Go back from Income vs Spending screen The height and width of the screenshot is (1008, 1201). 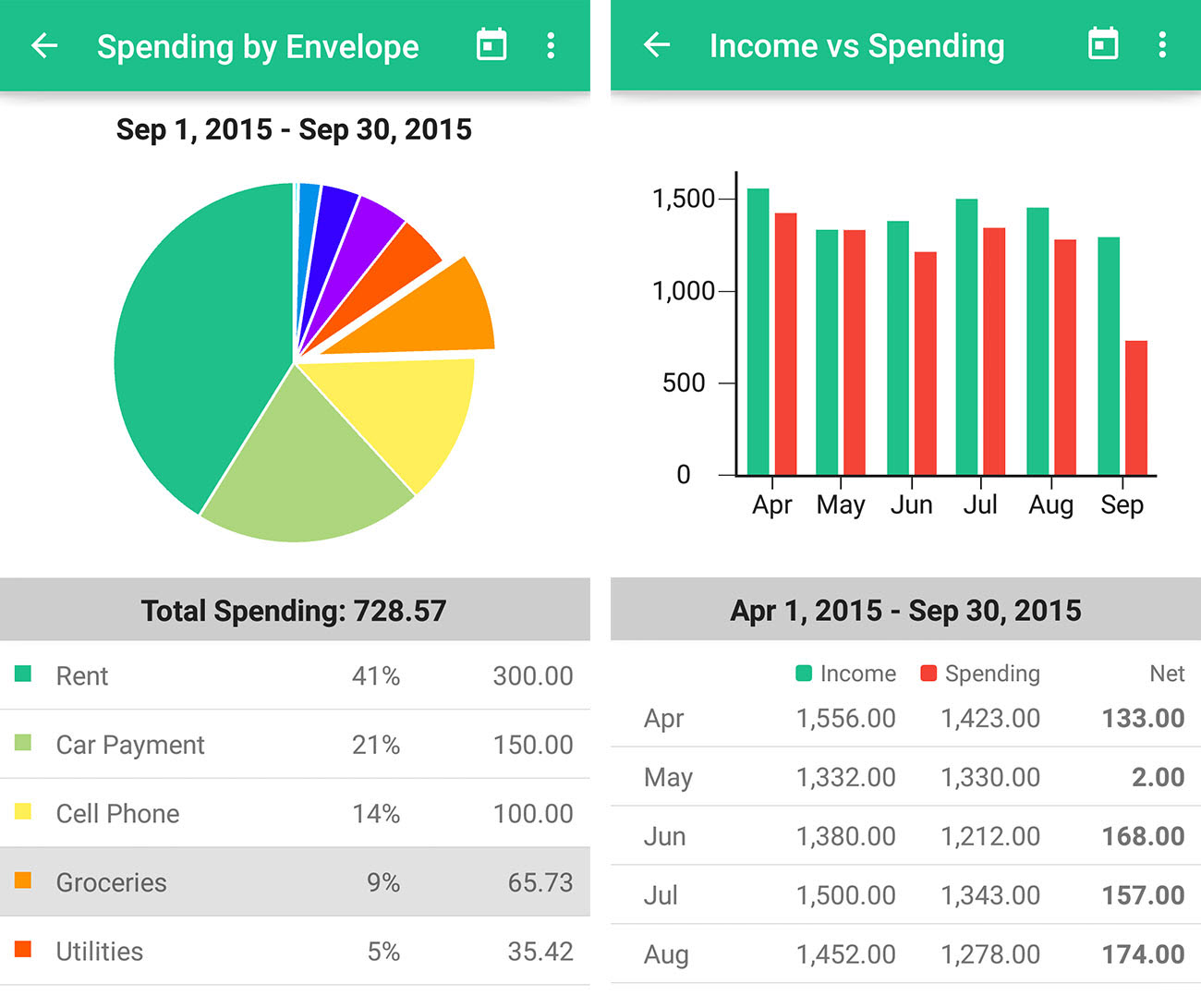(x=657, y=45)
